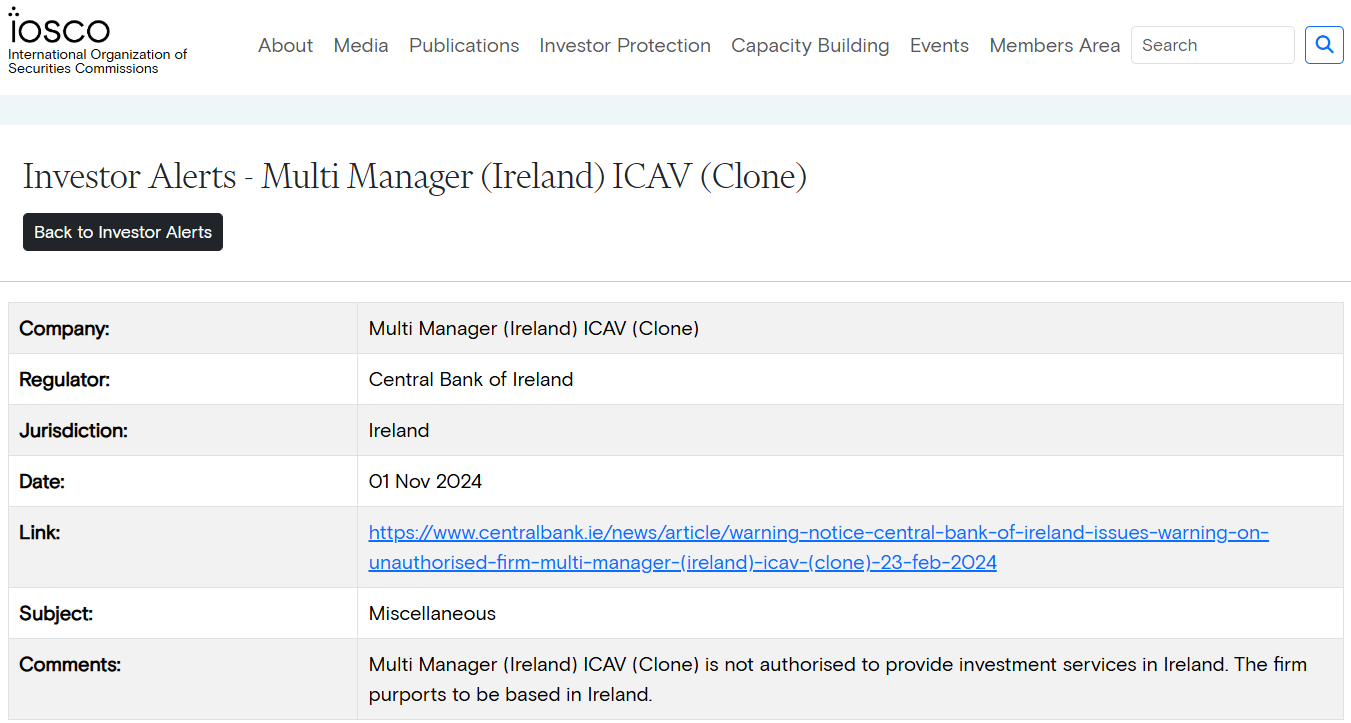Open the Members Area
This screenshot has width=1351, height=723.
point(1054,46)
